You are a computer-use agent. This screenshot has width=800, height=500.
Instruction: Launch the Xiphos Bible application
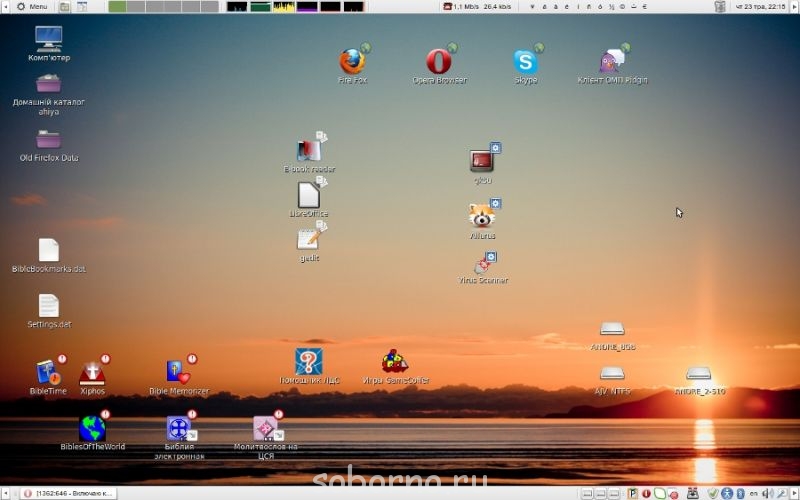click(92, 373)
